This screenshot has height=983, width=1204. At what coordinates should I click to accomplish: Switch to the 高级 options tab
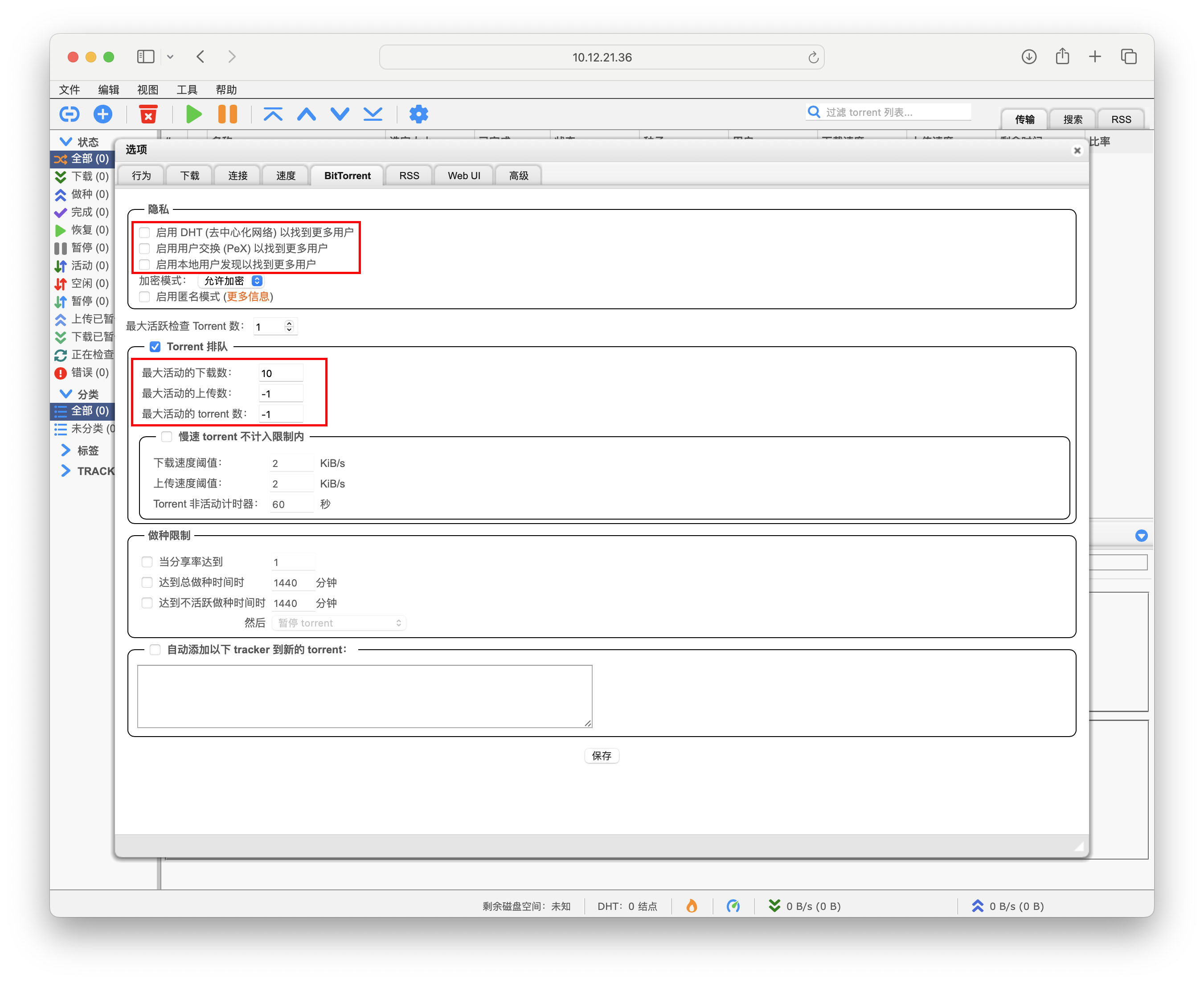518,176
